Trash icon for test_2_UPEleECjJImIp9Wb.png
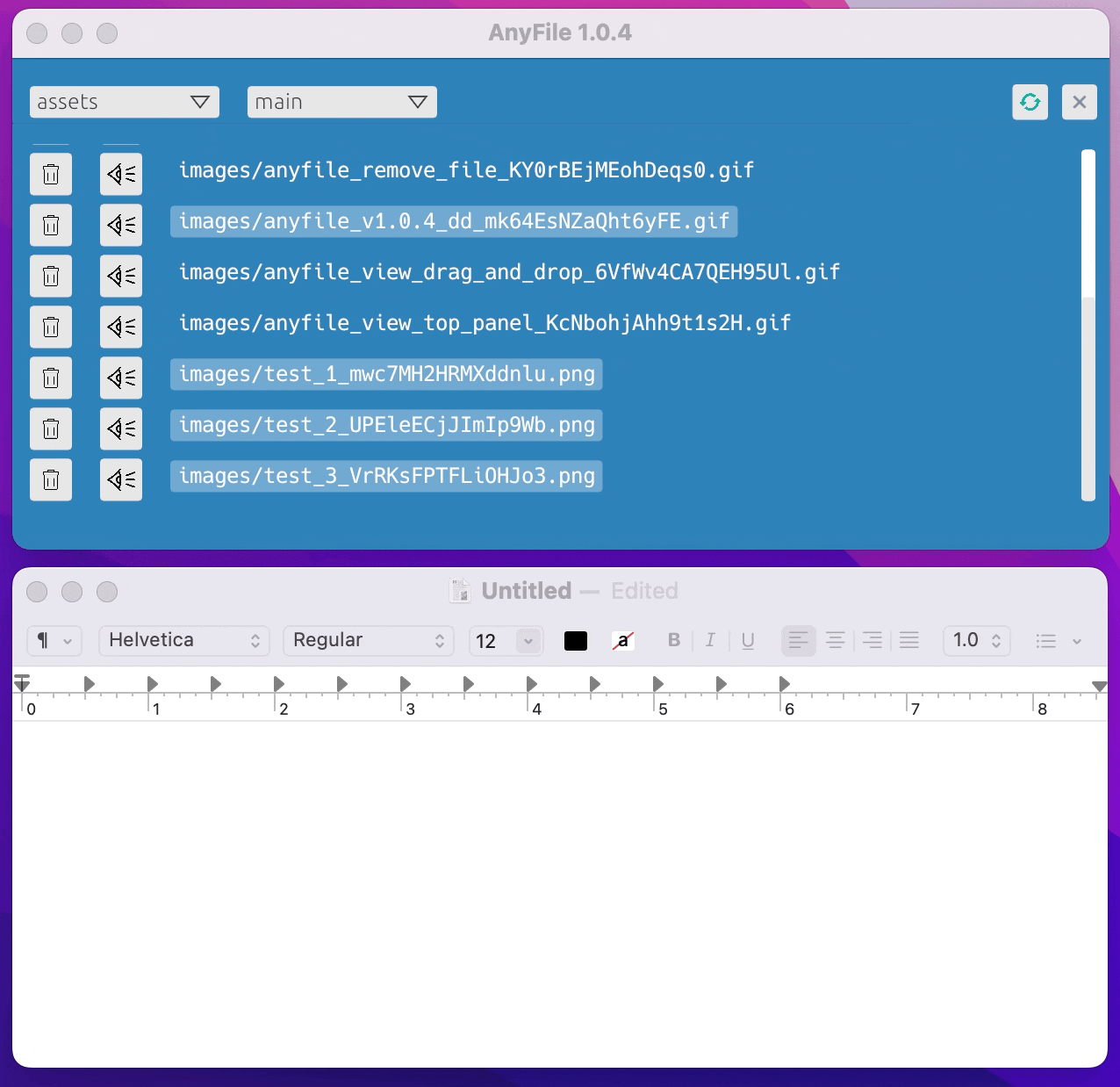This screenshot has height=1087, width=1120. [x=51, y=428]
